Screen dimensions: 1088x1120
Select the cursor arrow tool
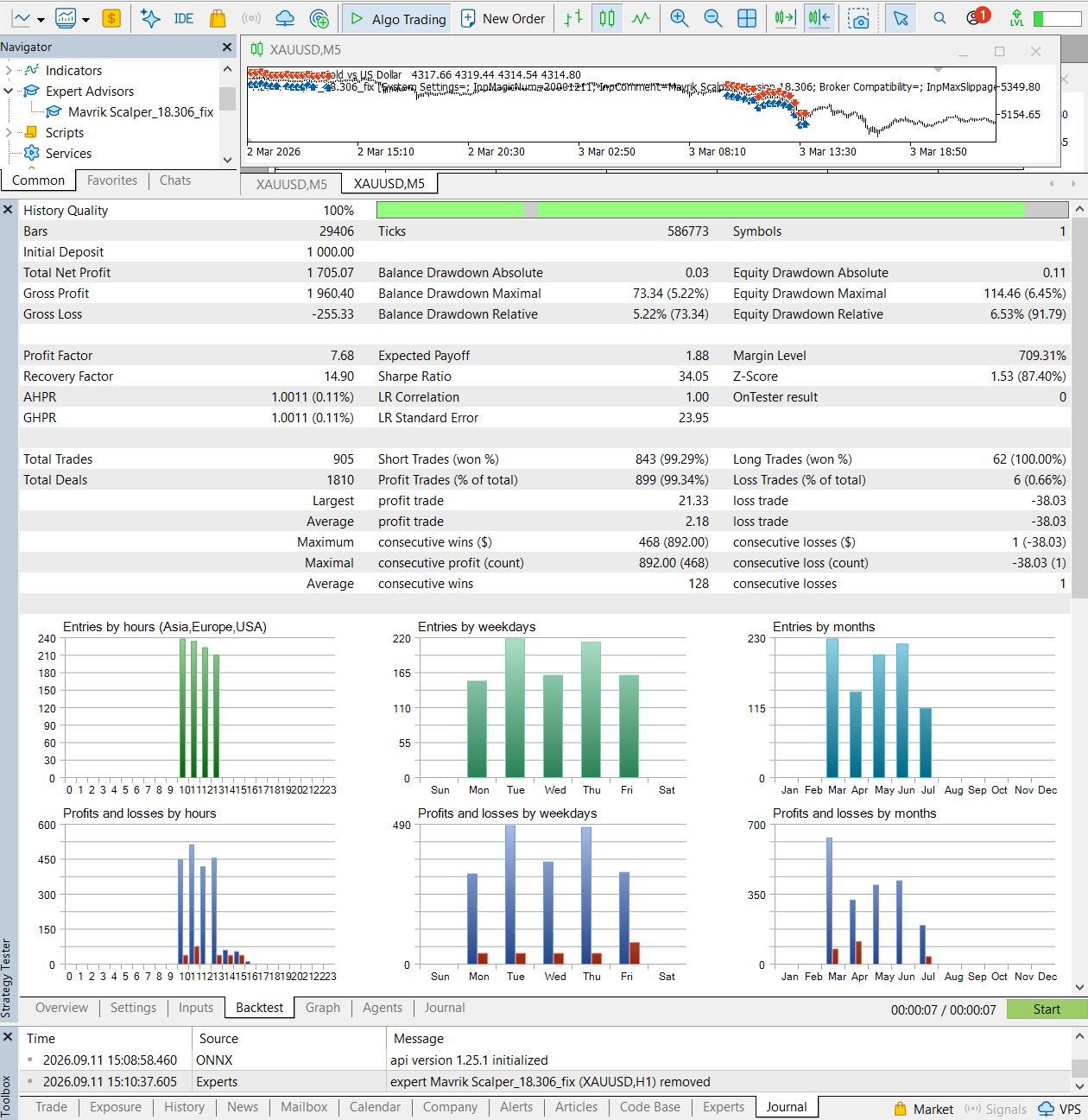[x=901, y=18]
